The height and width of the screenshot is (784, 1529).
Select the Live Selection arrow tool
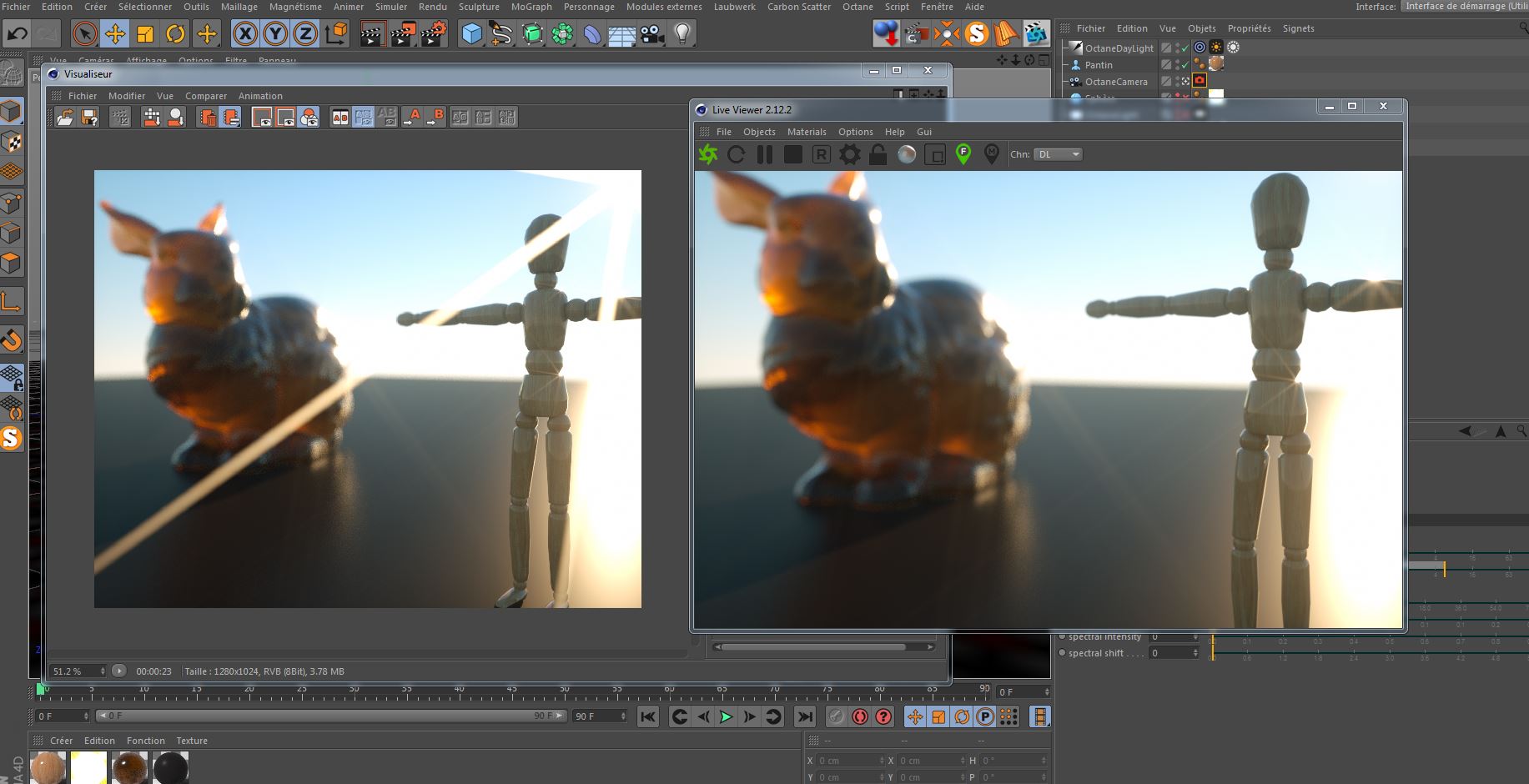(84, 34)
